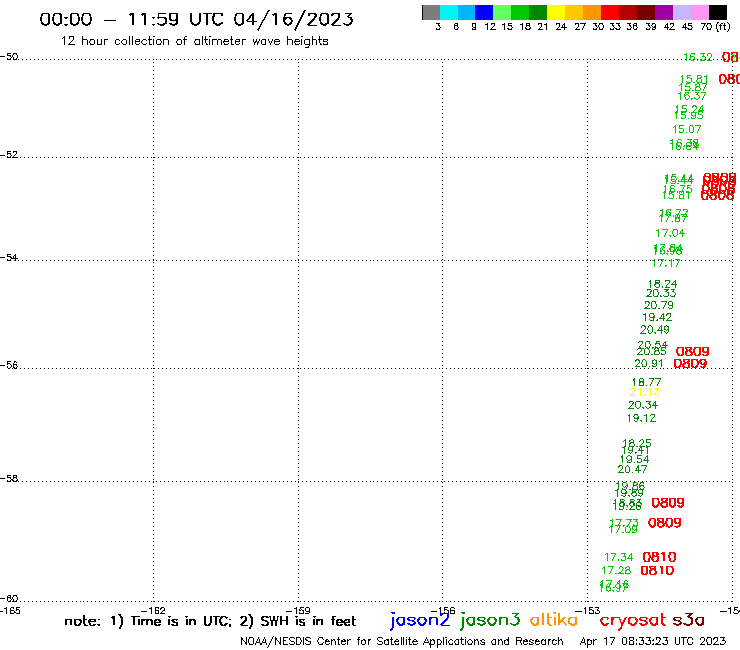This screenshot has height=650, width=740.
Task: Click the 17.34 wave height value
Action: (x=619, y=557)
